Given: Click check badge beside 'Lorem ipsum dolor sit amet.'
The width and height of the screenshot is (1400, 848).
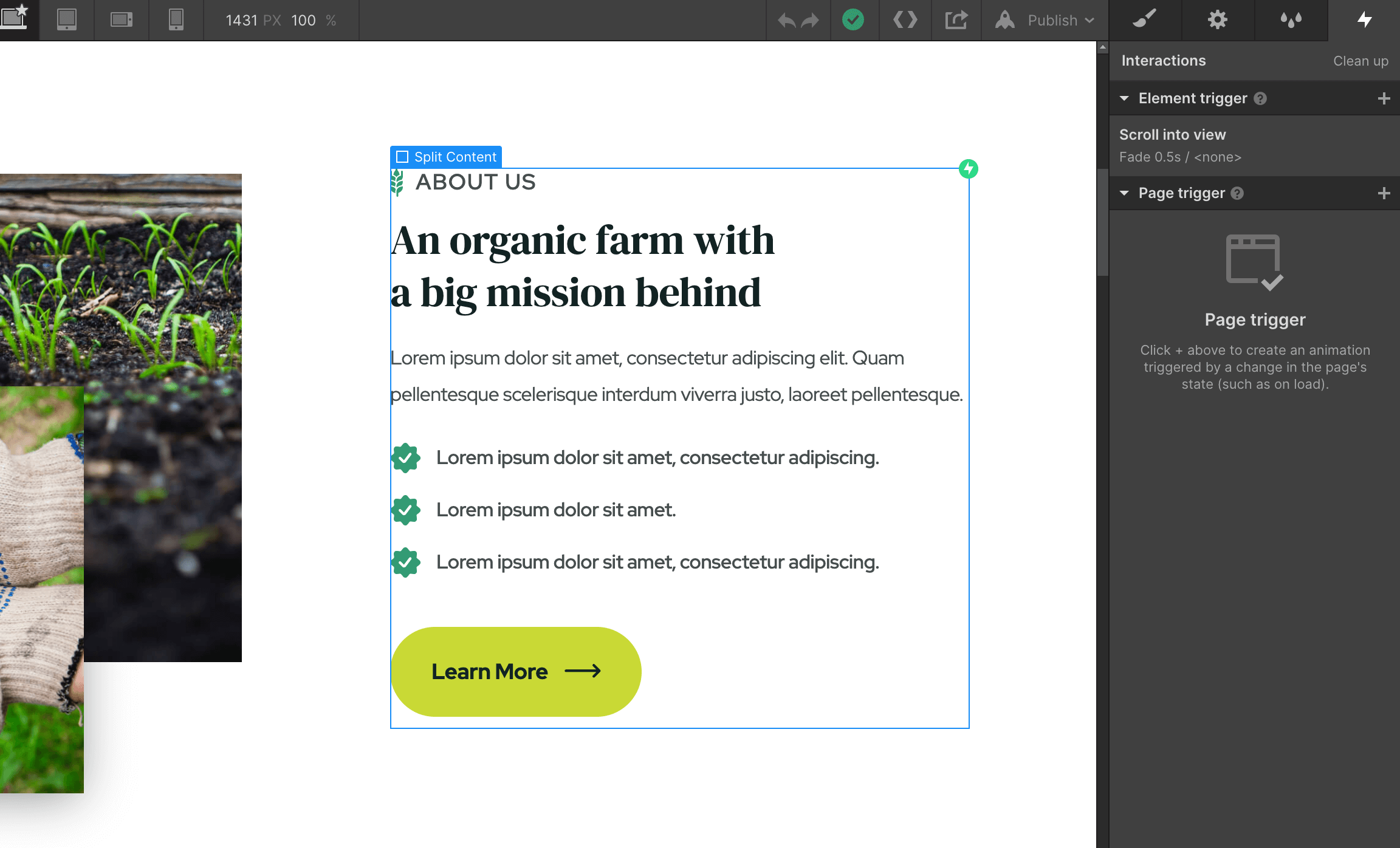Looking at the screenshot, I should (x=405, y=510).
